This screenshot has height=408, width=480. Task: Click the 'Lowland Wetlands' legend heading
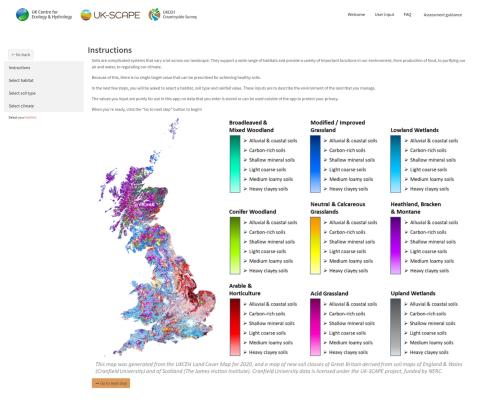(x=414, y=130)
